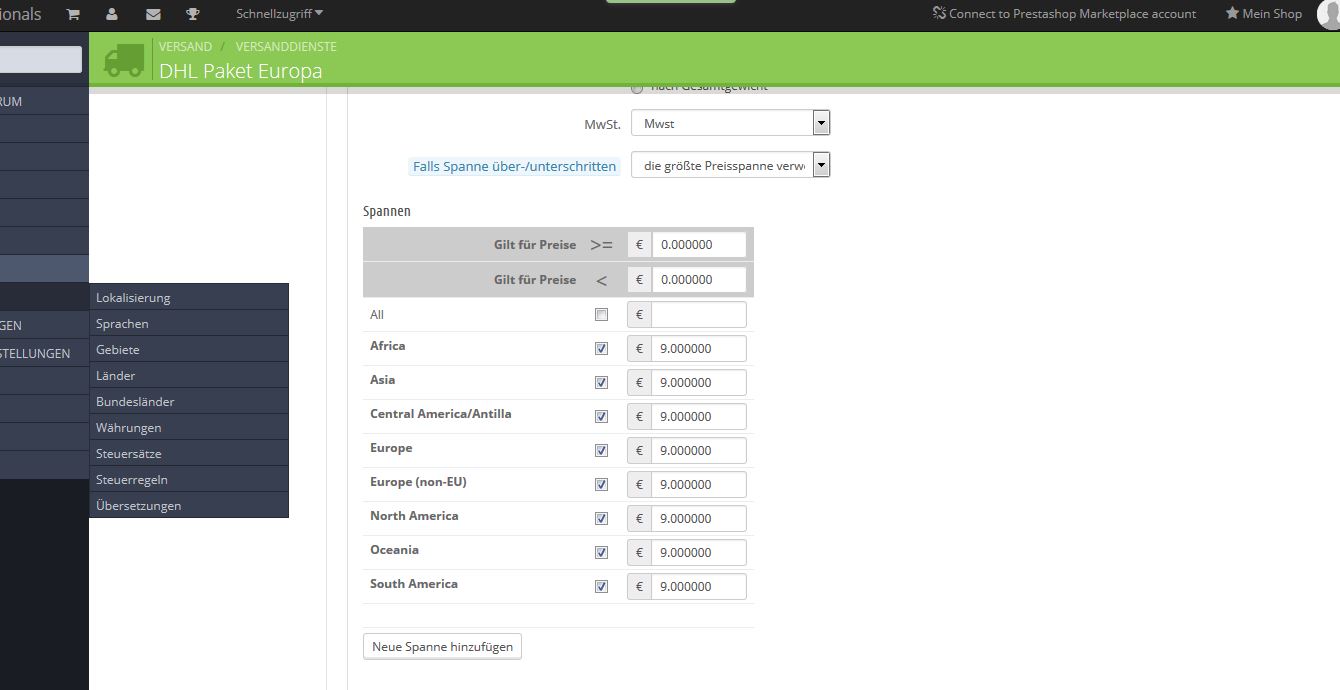
Task: Uncheck the North America checkbox
Action: [601, 519]
